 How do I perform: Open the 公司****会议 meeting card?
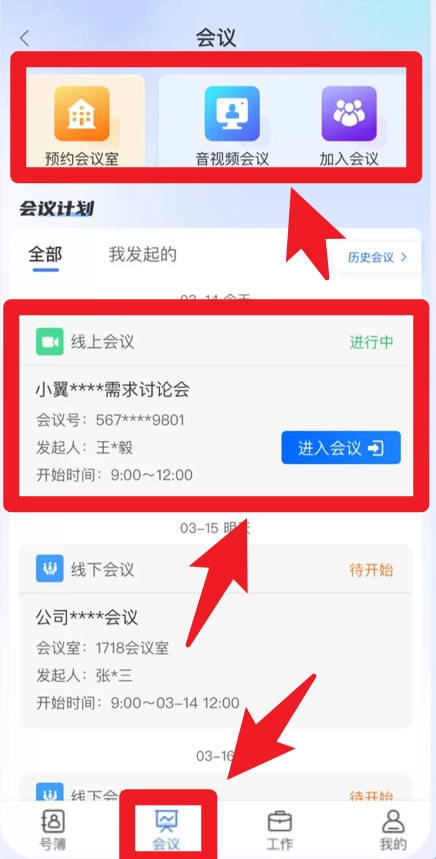click(215, 637)
